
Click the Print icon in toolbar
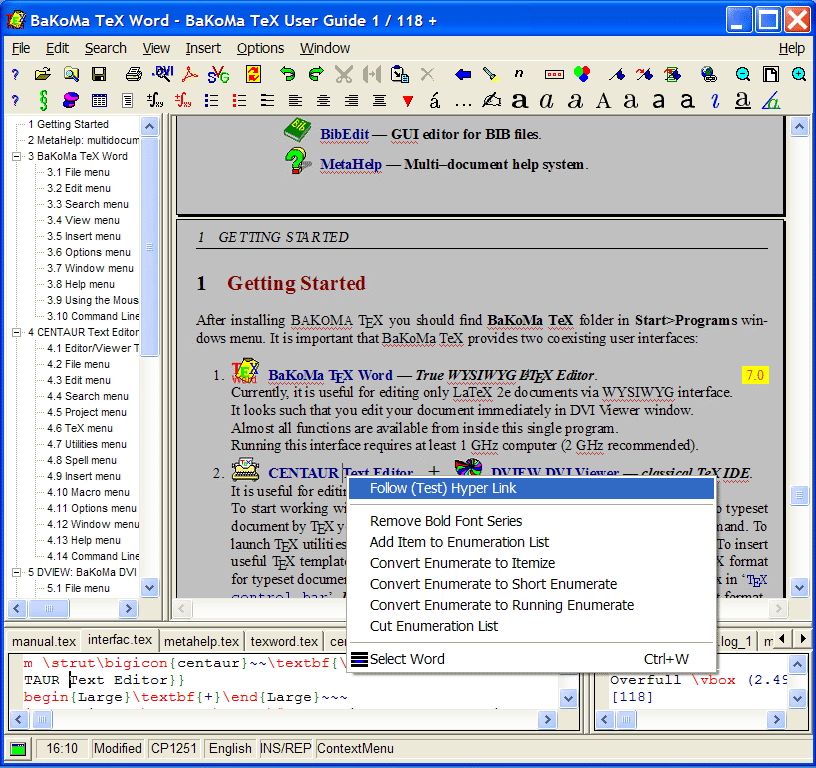(133, 74)
